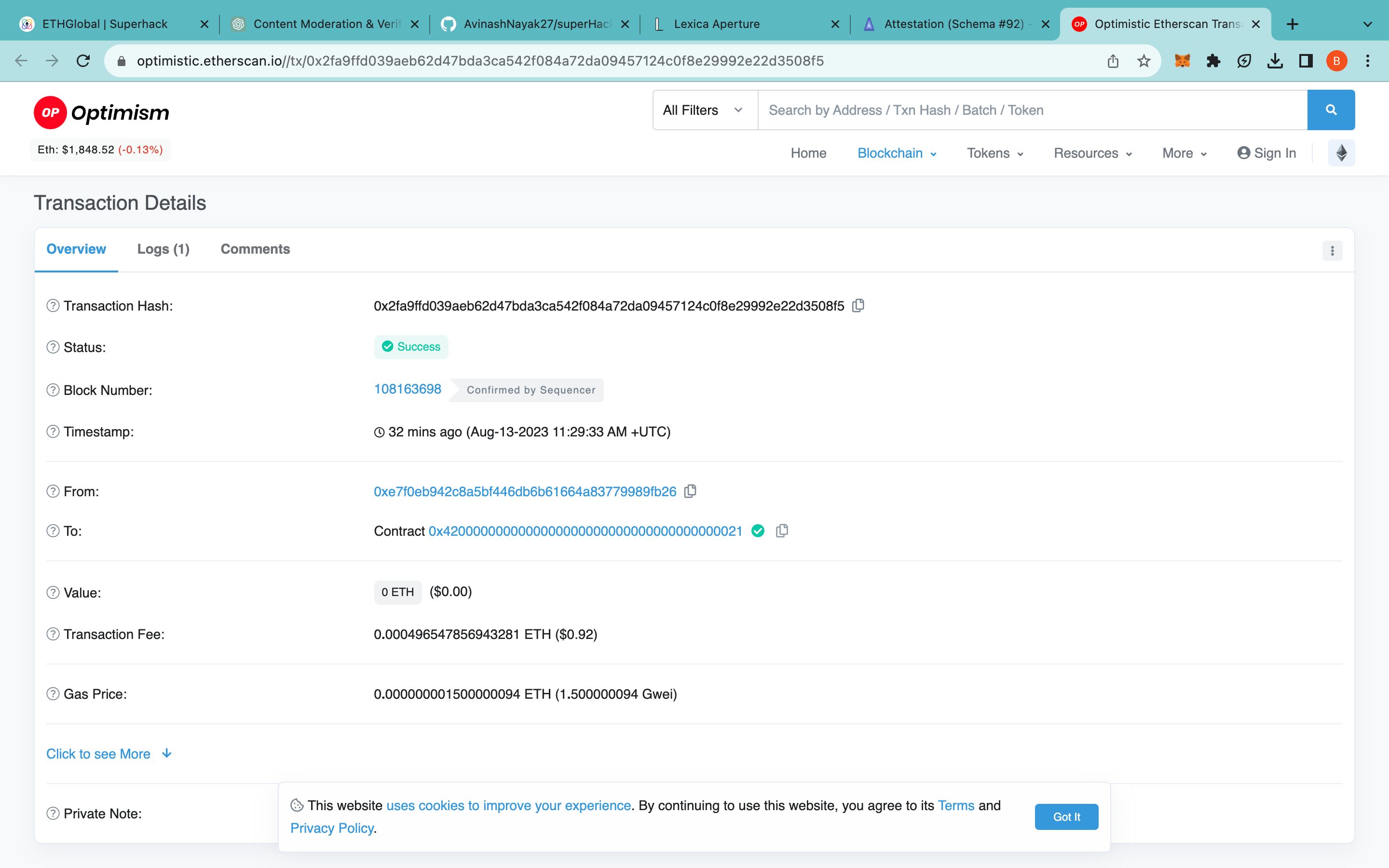Open the three-dot options menu in transaction card

click(x=1332, y=251)
